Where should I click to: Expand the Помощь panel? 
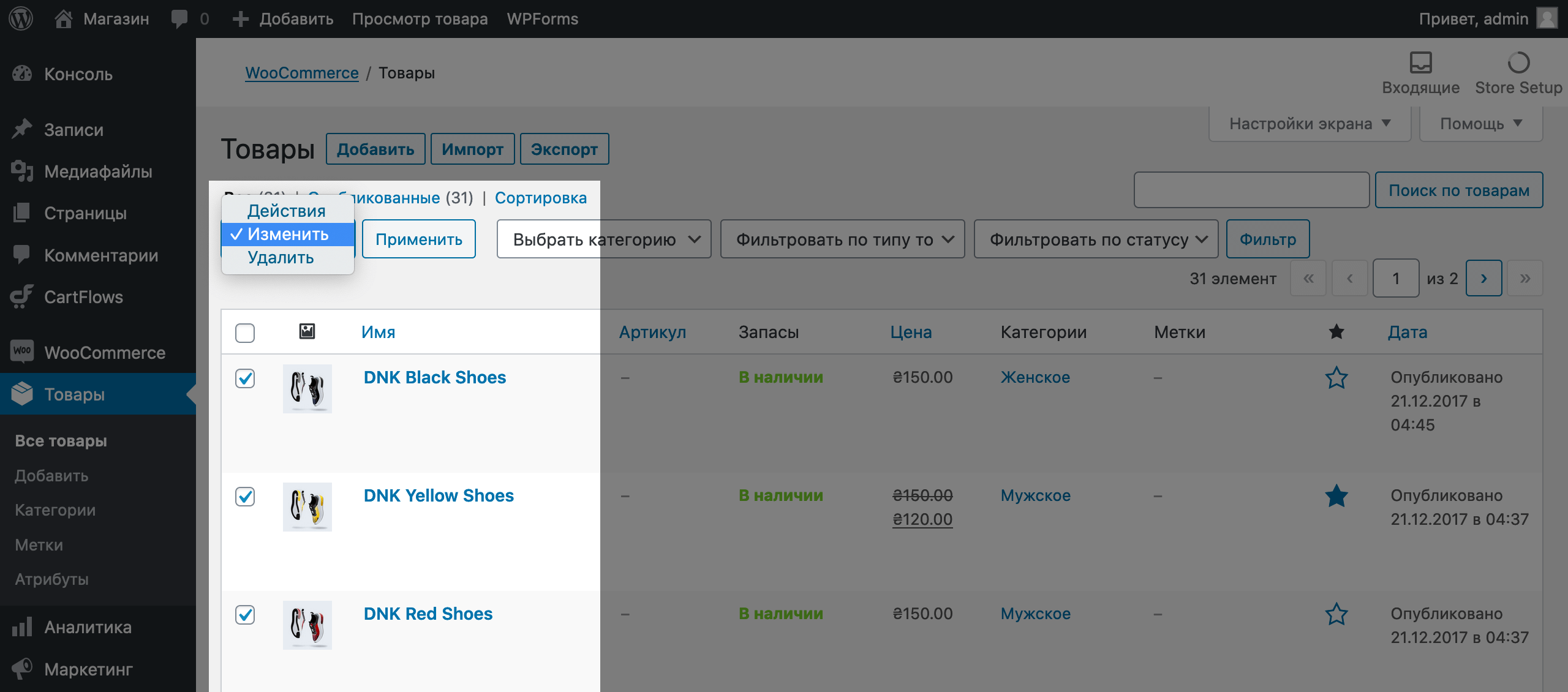(x=1481, y=124)
